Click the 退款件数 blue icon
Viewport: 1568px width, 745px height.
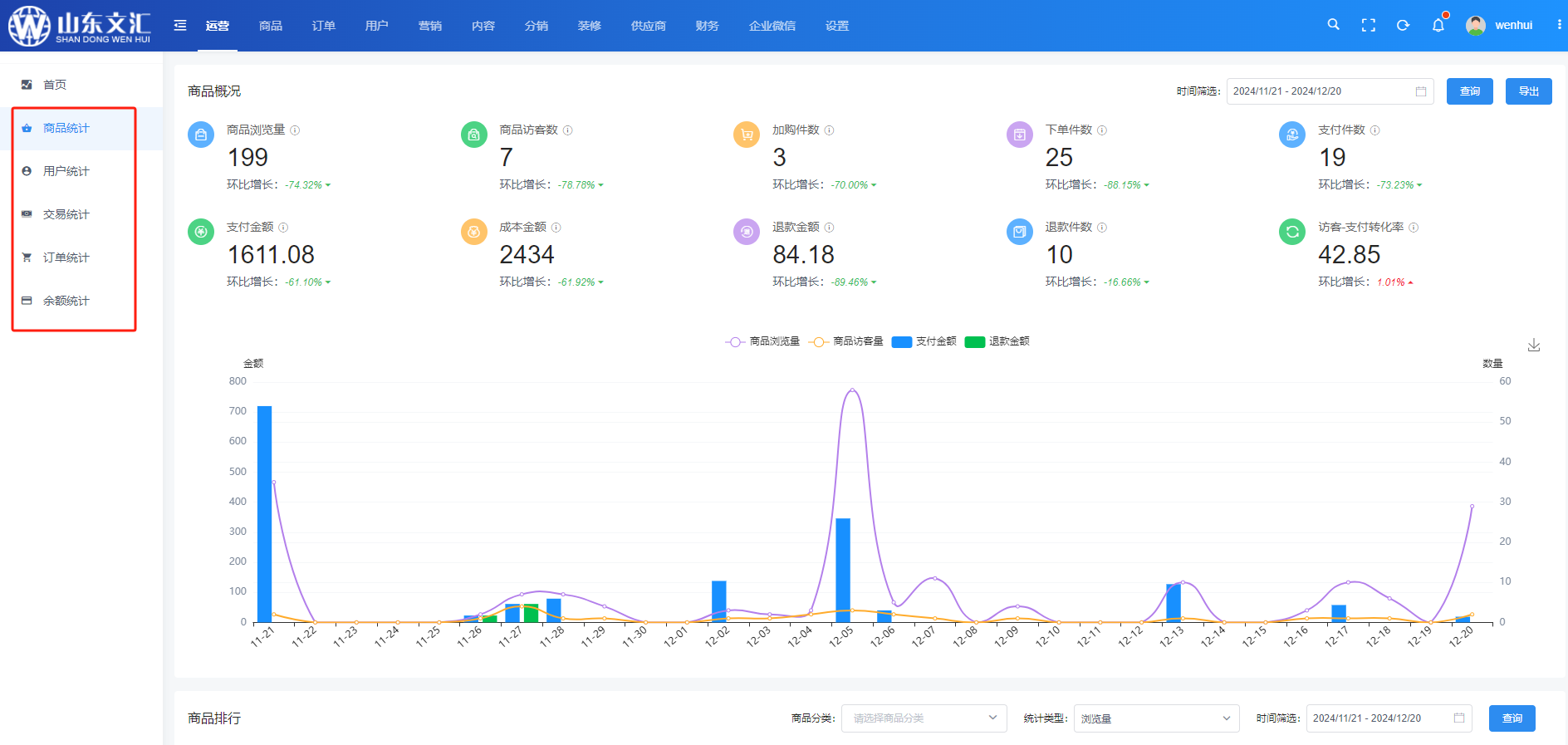click(1020, 232)
